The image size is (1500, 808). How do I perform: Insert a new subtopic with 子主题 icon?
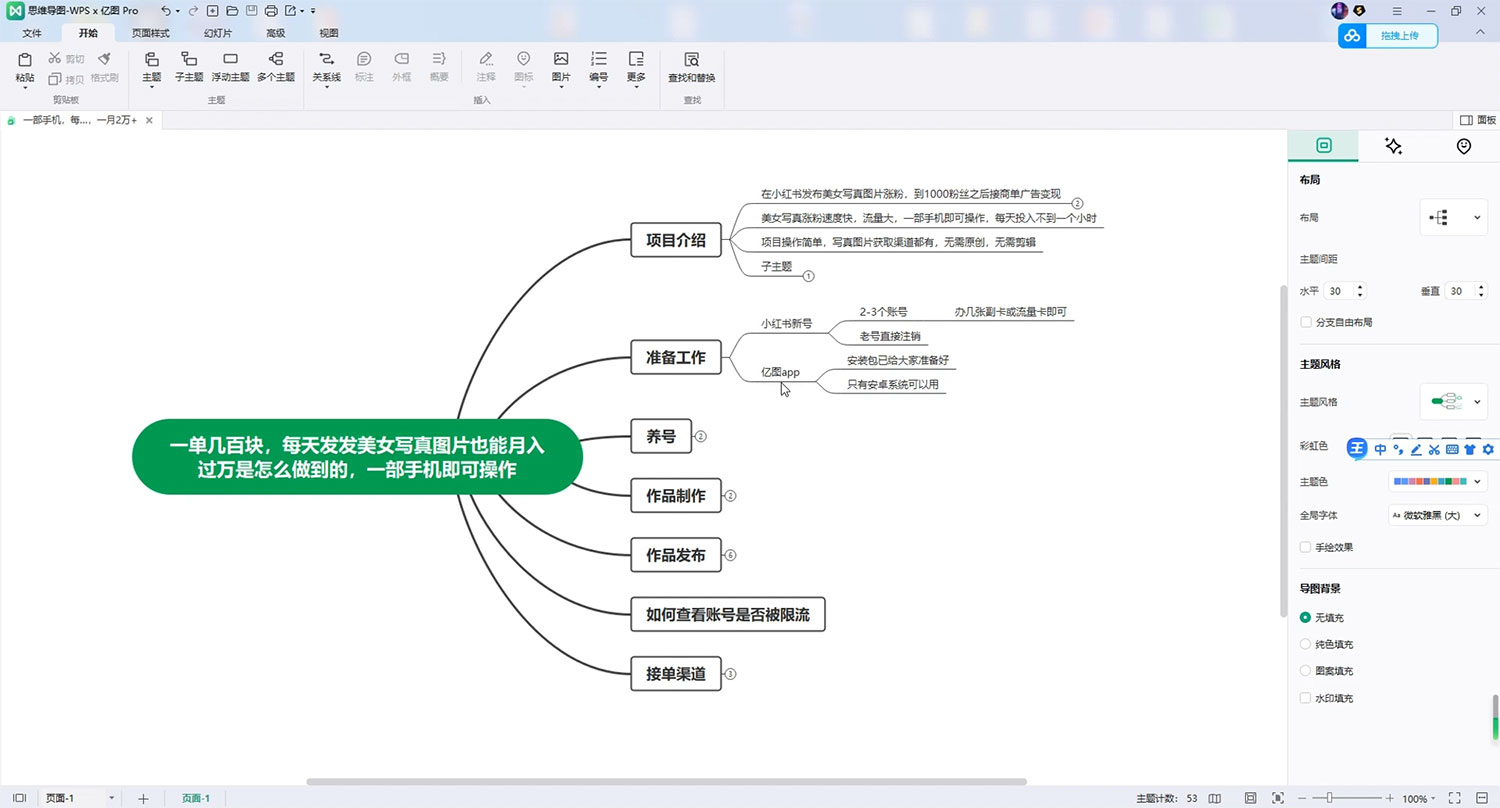click(189, 61)
